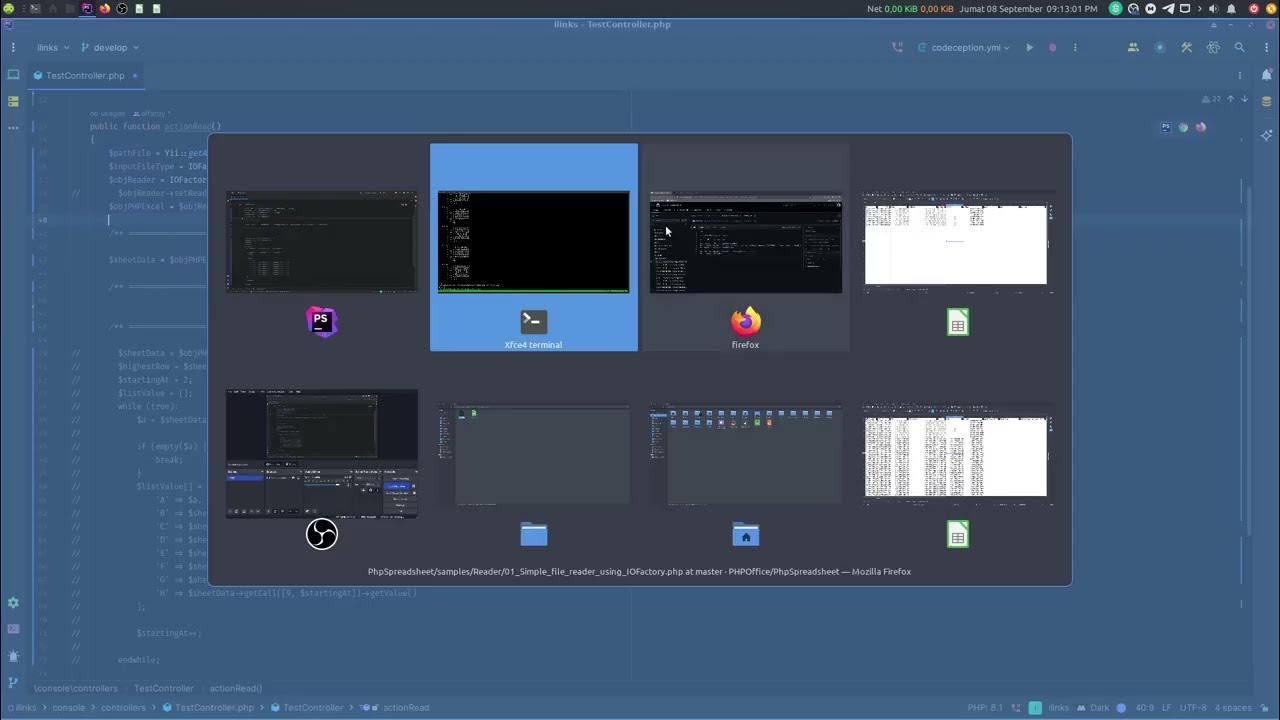Screen dimensions: 1280x720
Task: Open PhpStorm main menu hamburger icon
Action: pos(13,47)
